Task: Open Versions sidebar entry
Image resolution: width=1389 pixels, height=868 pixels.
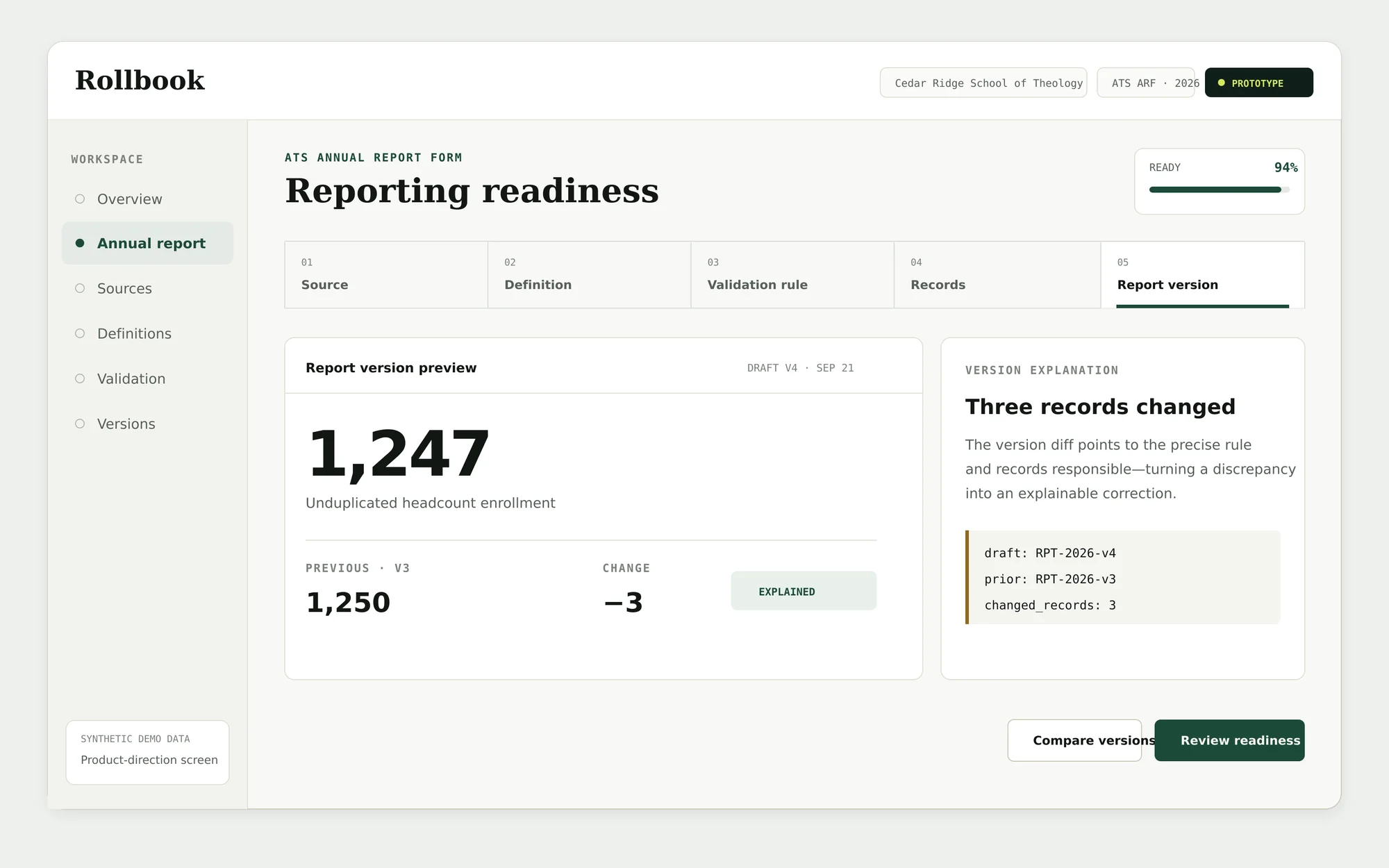Action: [147, 424]
